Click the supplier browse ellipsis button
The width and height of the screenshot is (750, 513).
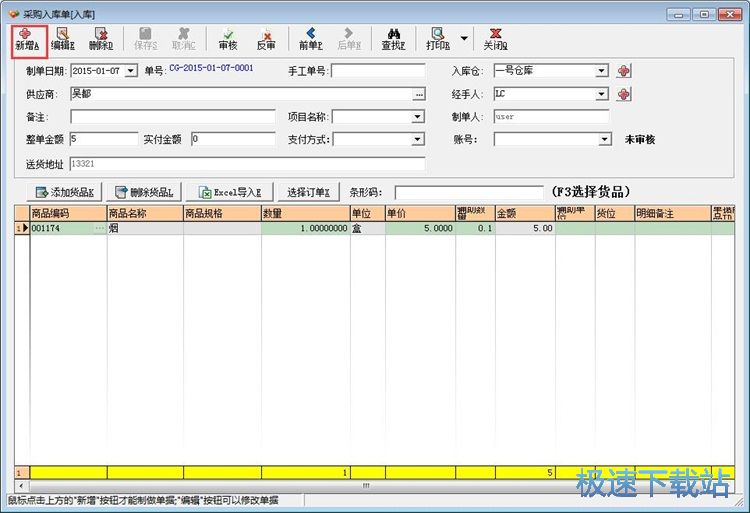tap(419, 94)
